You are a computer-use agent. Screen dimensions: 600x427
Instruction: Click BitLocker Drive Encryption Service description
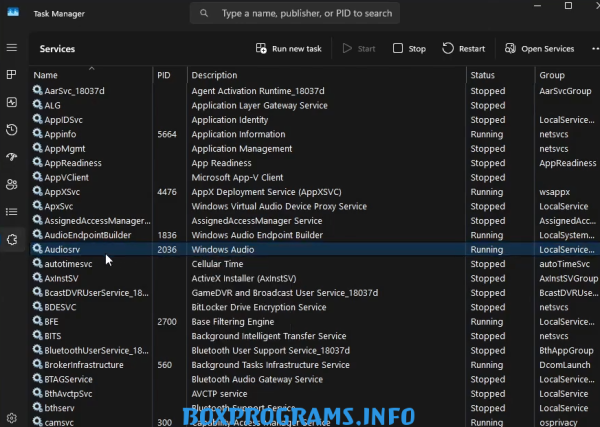(x=259, y=307)
